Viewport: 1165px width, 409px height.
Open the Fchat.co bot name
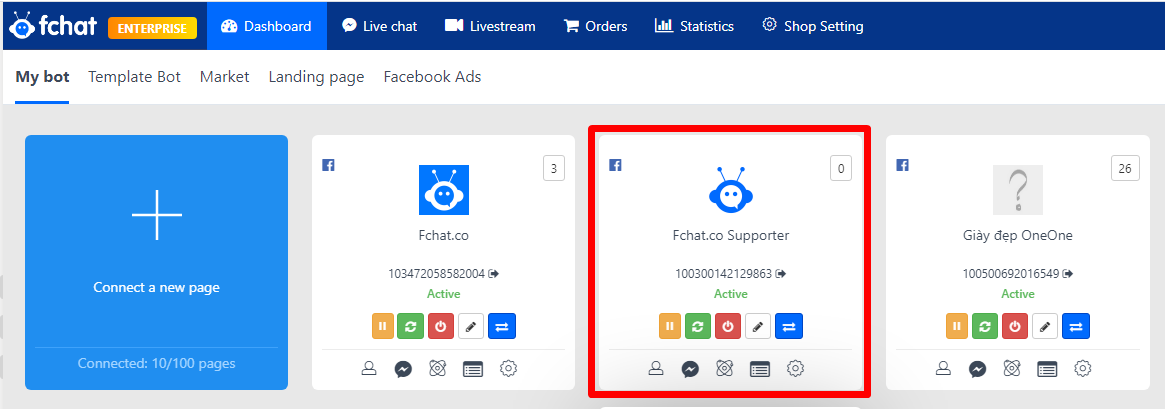coord(444,236)
